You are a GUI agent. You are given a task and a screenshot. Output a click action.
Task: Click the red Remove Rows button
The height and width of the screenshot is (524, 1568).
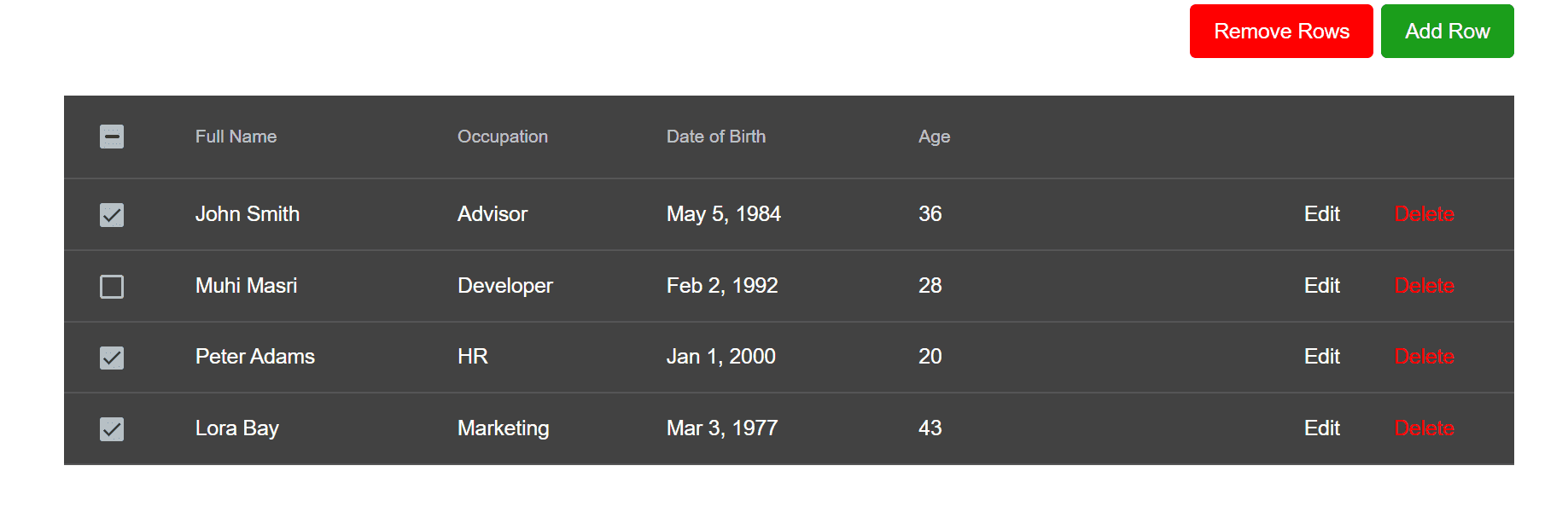click(x=1280, y=32)
